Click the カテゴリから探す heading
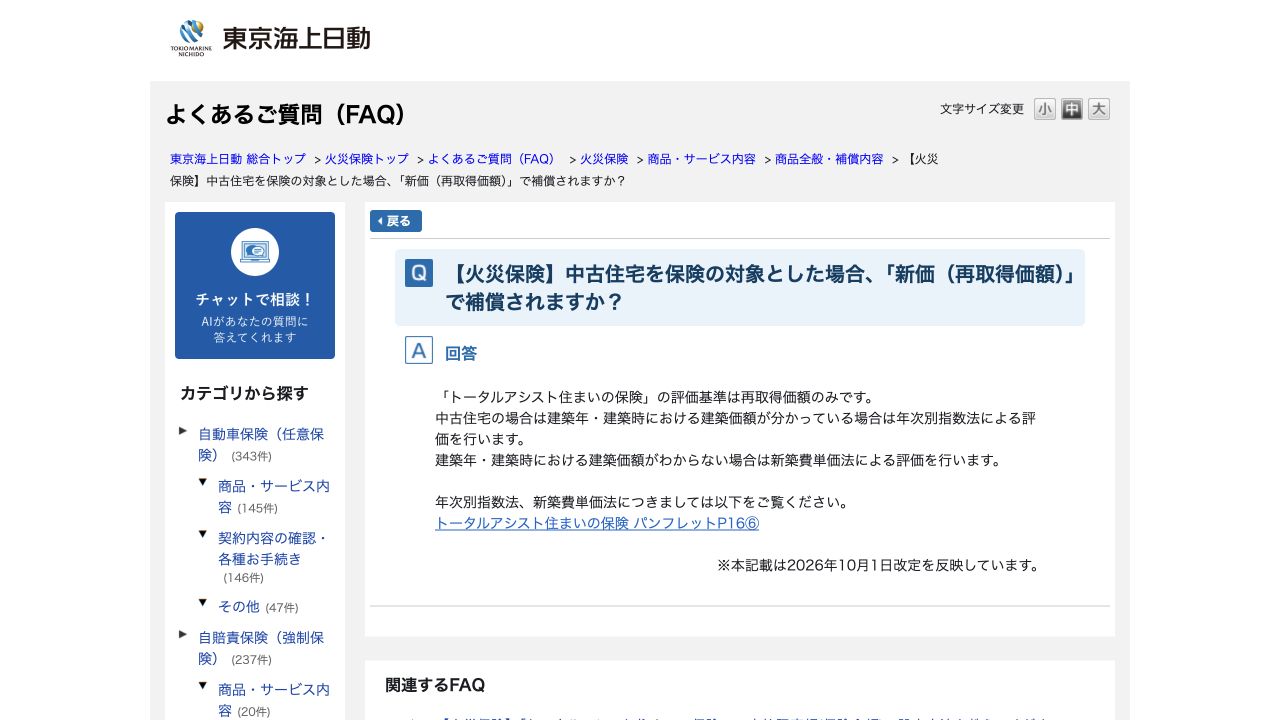This screenshot has height=720, width=1280. [x=244, y=393]
